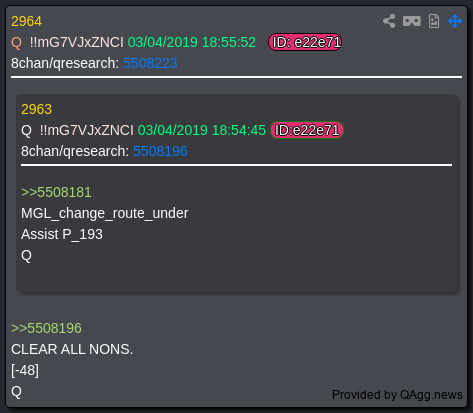Open 8chan post link 5508196

click(x=160, y=151)
